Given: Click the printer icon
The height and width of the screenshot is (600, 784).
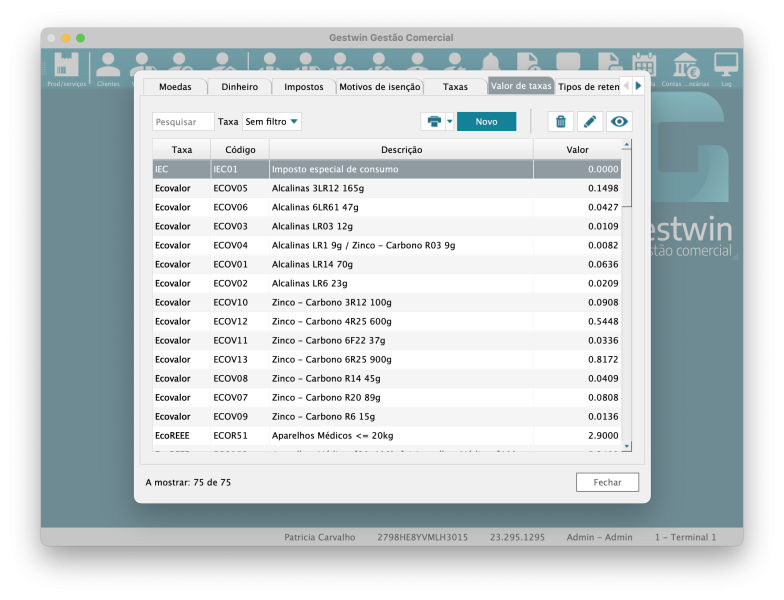Looking at the screenshot, I should (434, 122).
